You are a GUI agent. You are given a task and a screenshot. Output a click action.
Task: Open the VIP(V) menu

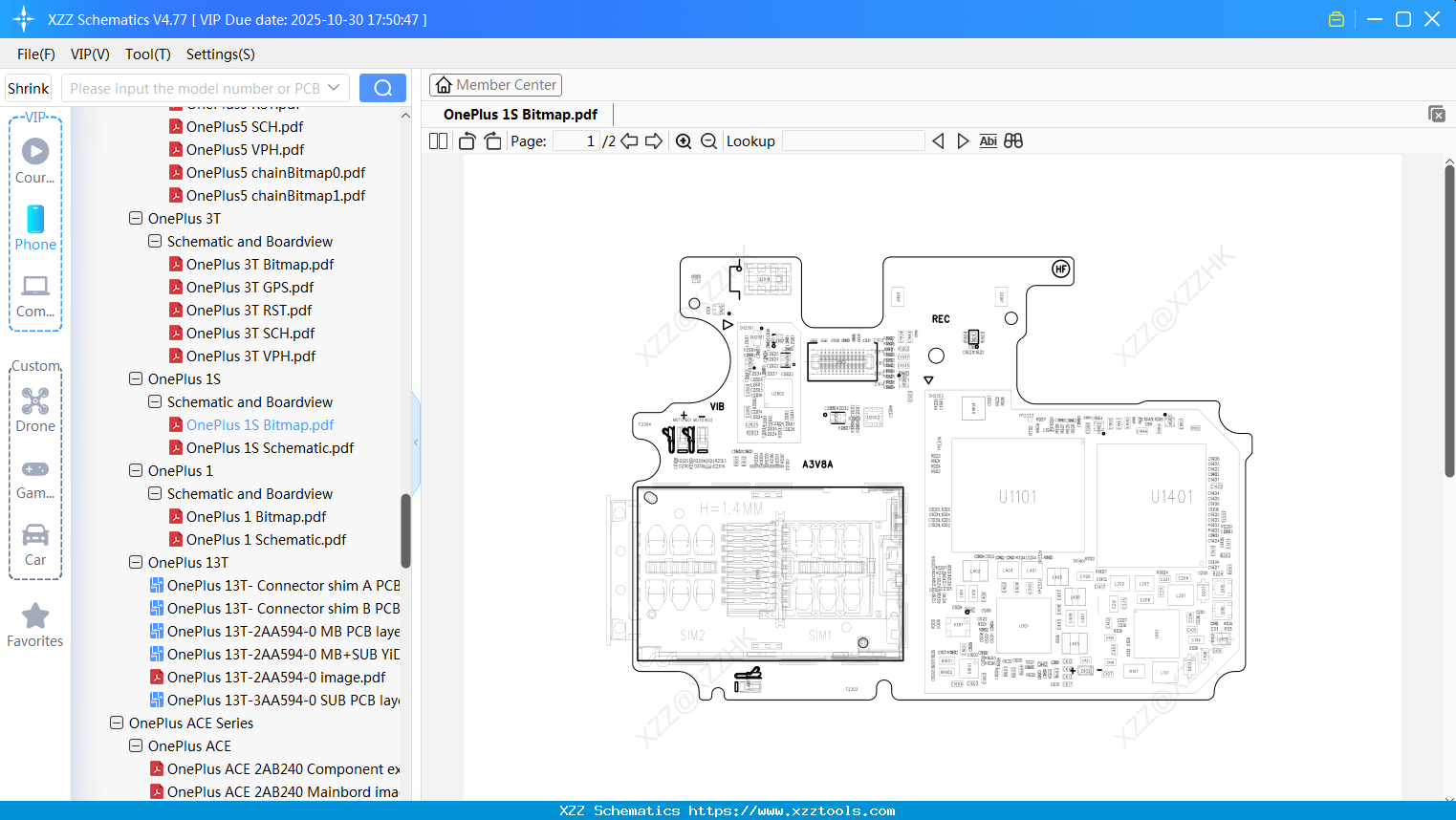pos(90,54)
